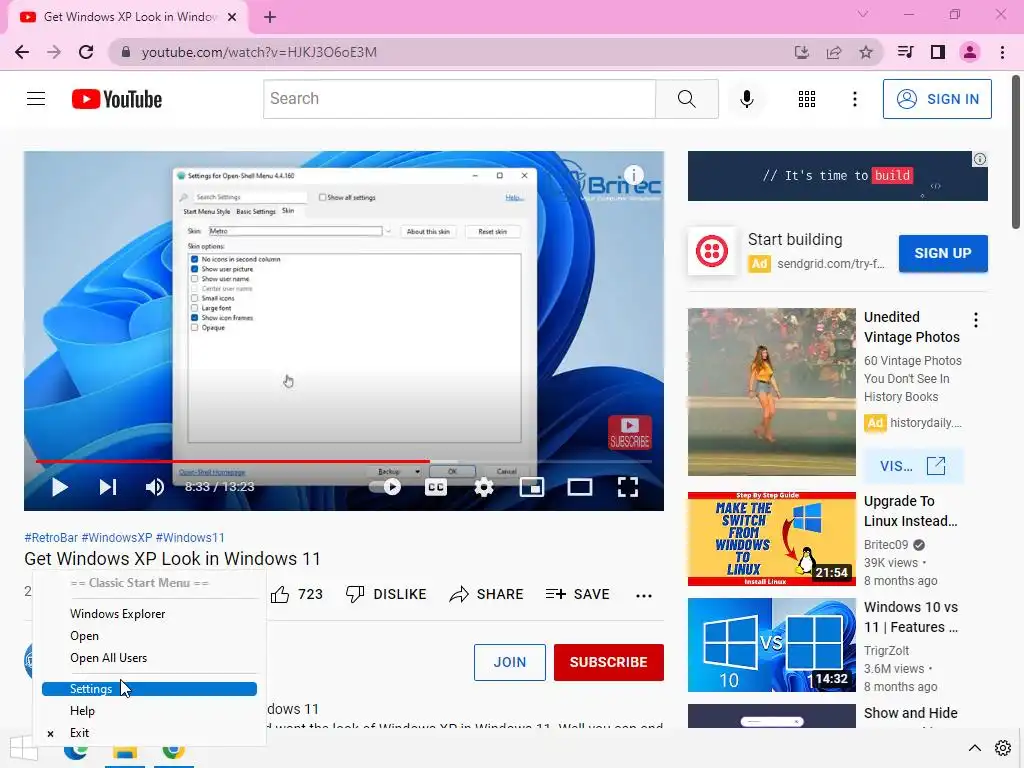
Task: Open the #Windows11 hashtag link
Action: pos(190,537)
